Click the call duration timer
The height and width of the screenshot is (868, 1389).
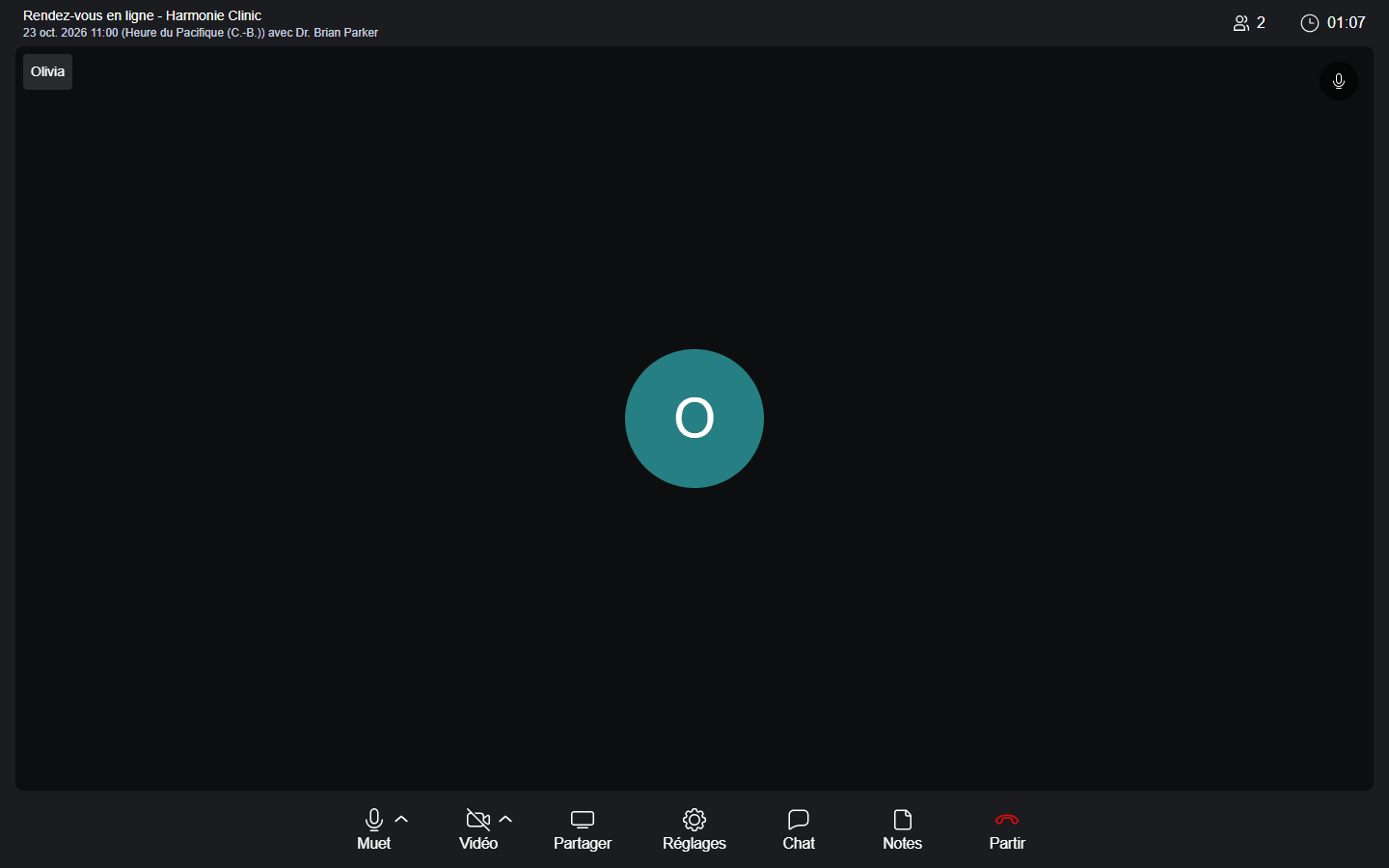click(x=1333, y=23)
